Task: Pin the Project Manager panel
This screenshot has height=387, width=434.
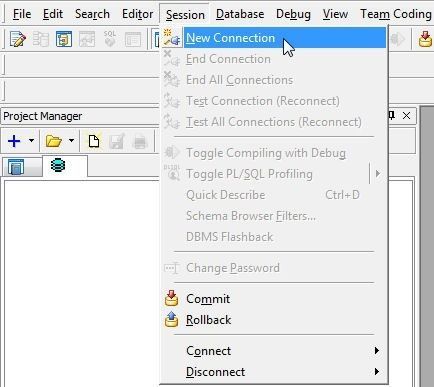Action: [392, 116]
